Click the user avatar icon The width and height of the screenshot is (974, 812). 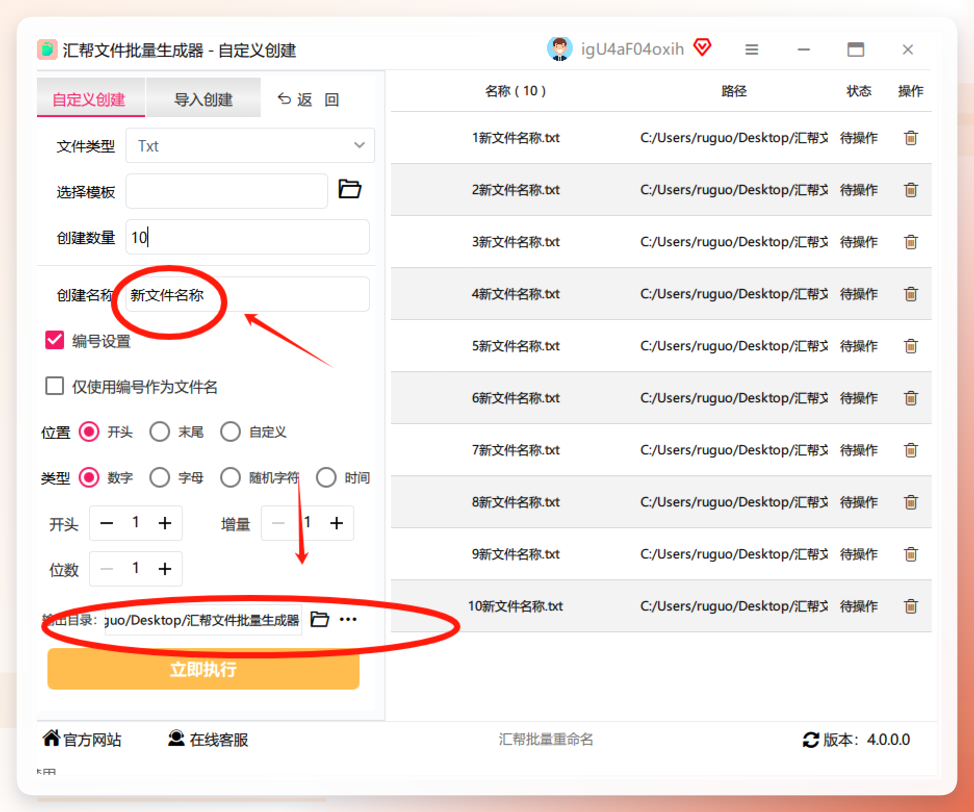[560, 49]
